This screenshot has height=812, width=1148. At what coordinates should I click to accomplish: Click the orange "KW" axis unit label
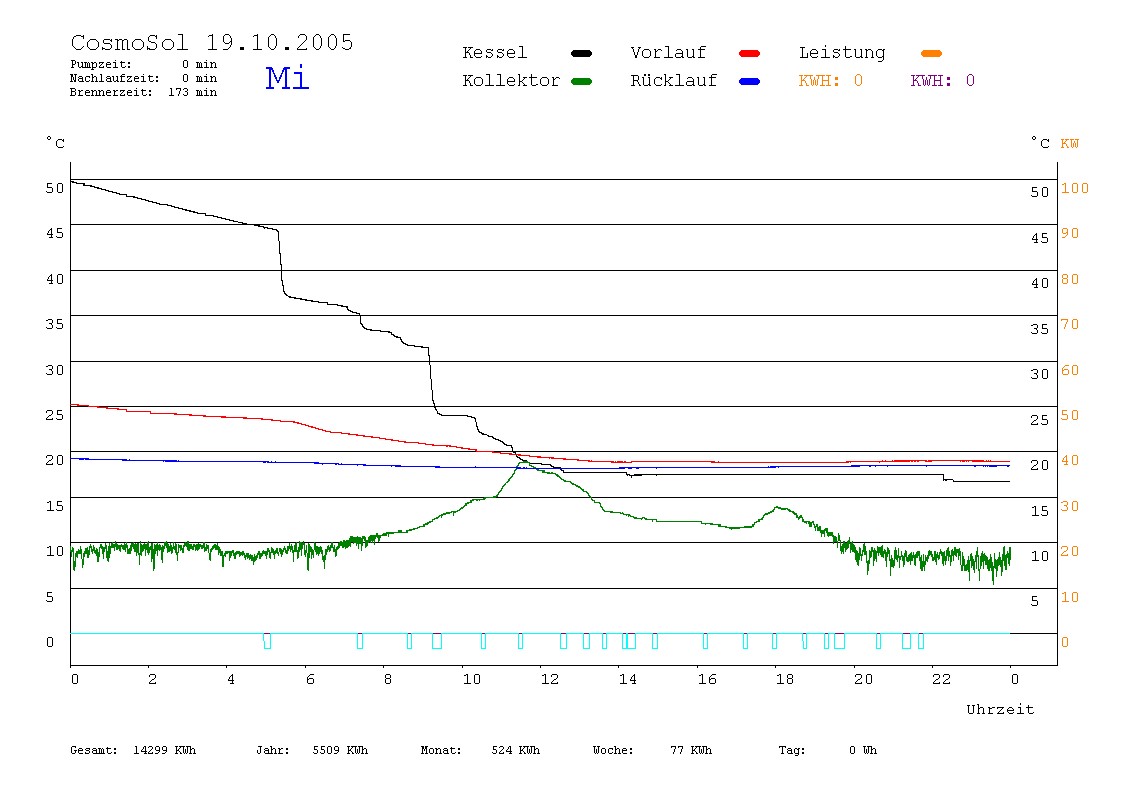(1070, 144)
